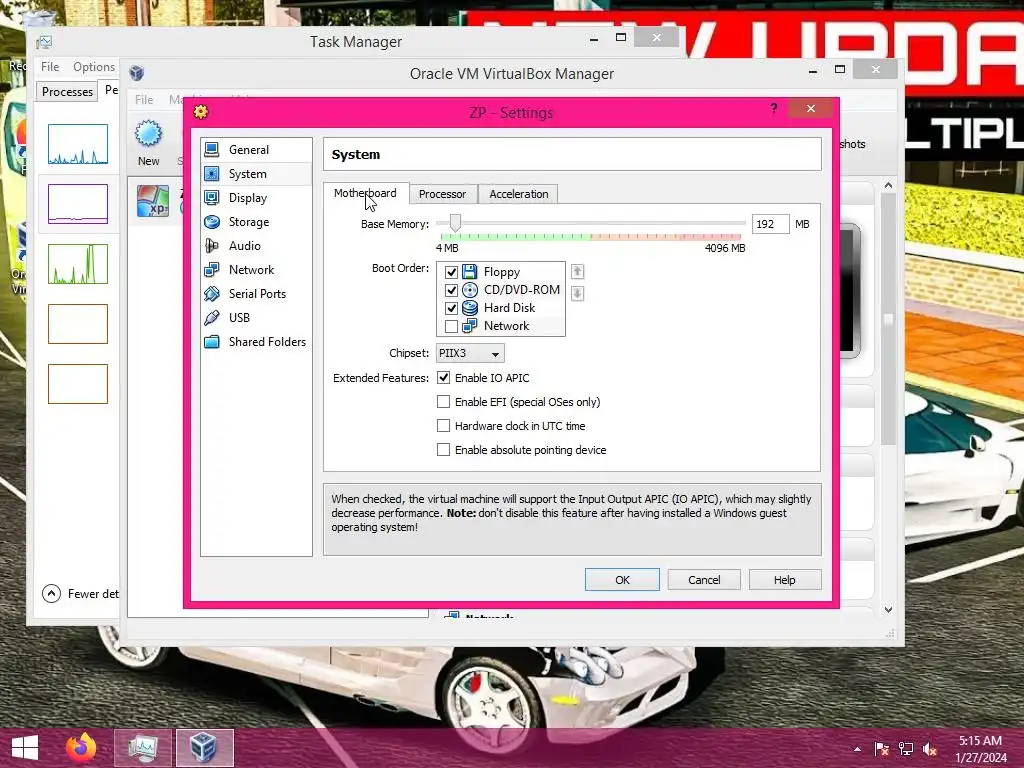Viewport: 1024px width, 768px height.
Task: Open the Chipset PIIX3 dropdown
Action: point(470,353)
